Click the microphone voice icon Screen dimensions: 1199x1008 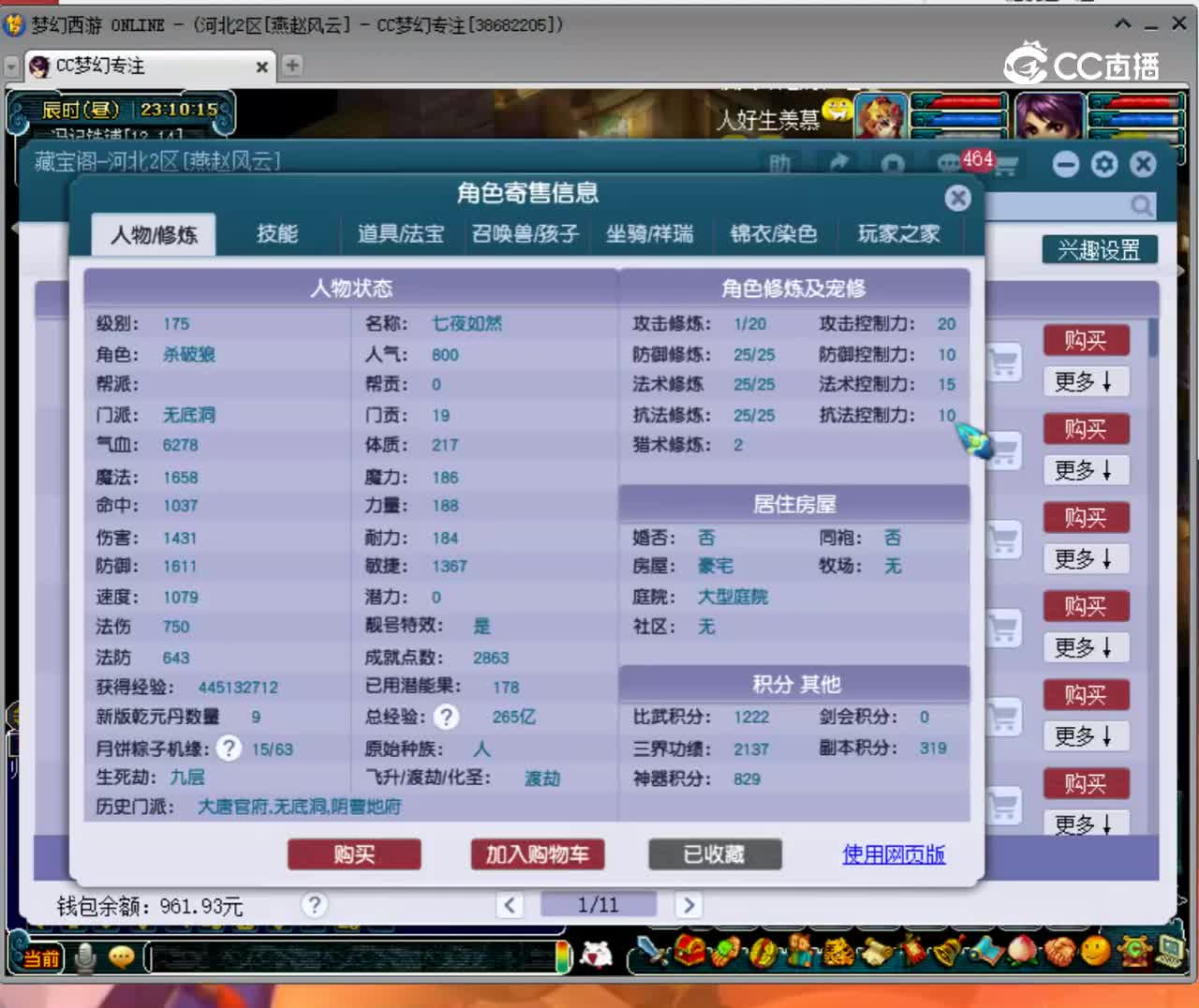pyautogui.click(x=85, y=958)
